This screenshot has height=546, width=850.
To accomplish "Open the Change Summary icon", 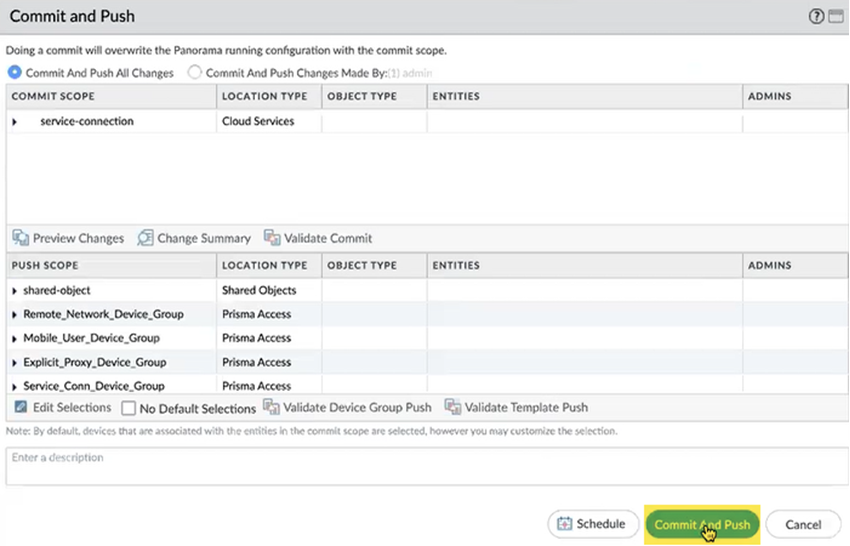I will (x=145, y=238).
